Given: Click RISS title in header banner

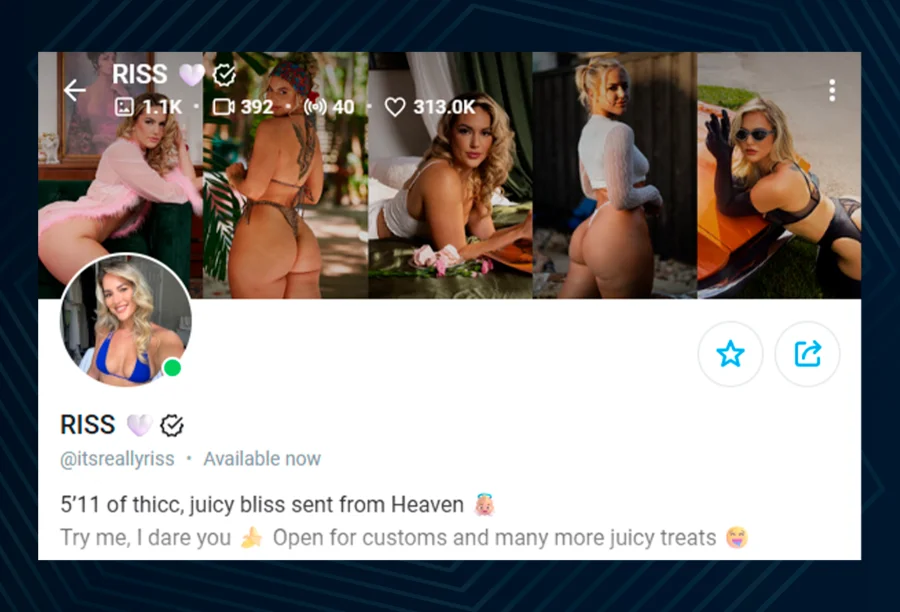Looking at the screenshot, I should (x=139, y=74).
